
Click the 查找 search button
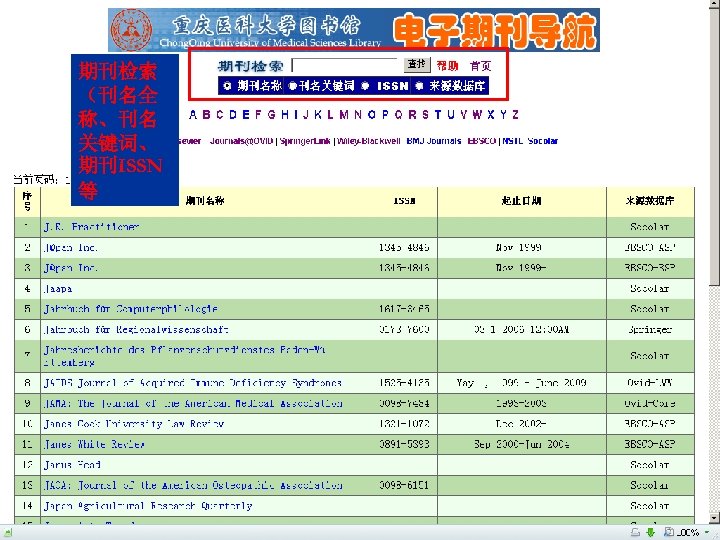pyautogui.click(x=417, y=65)
